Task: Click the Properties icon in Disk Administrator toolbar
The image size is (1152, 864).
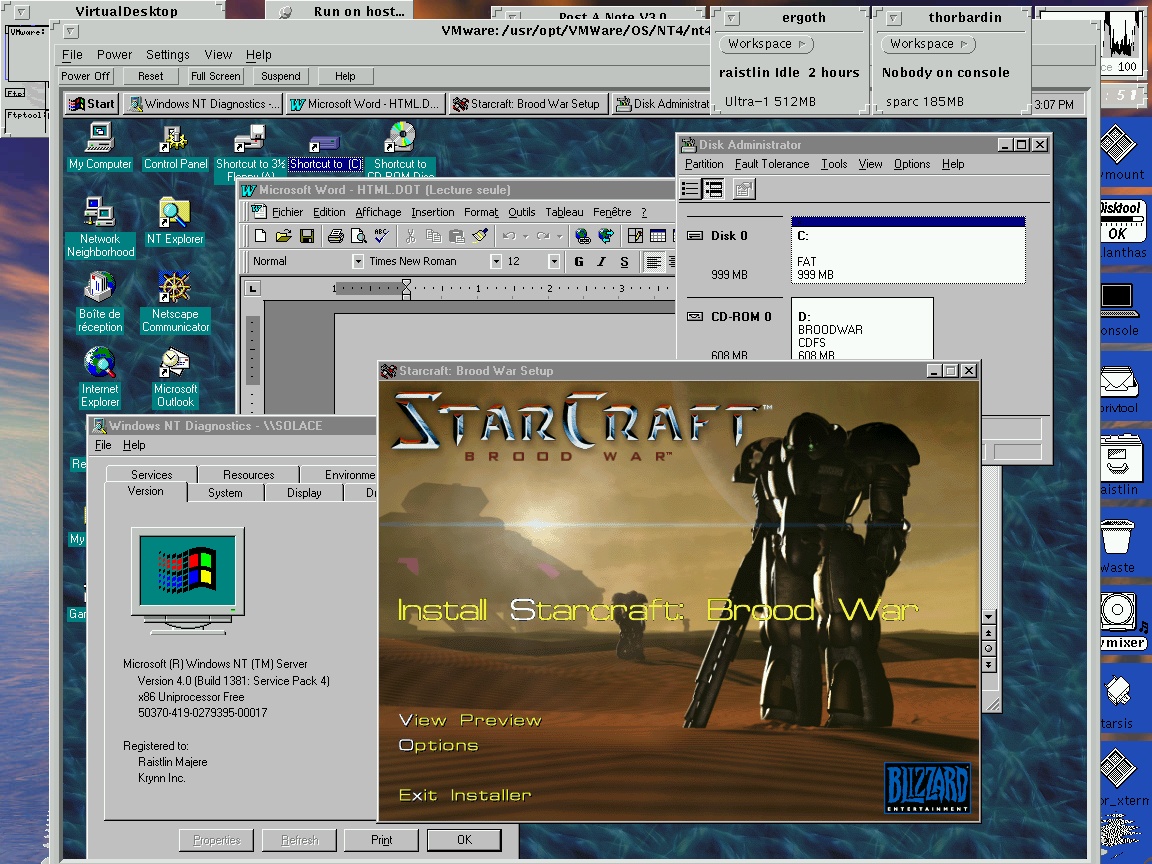Action: click(744, 190)
